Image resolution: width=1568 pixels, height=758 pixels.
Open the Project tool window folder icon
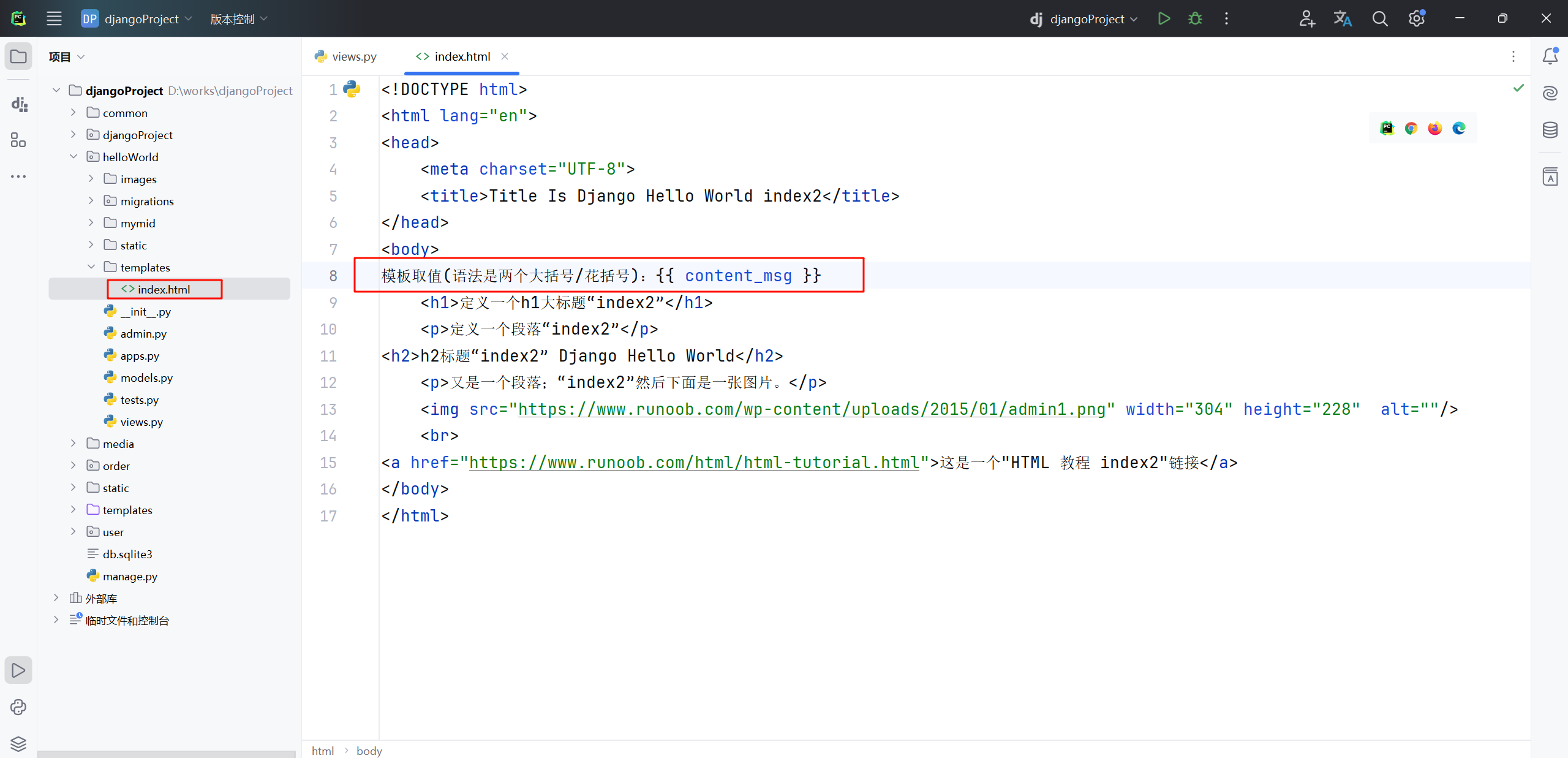[x=18, y=56]
